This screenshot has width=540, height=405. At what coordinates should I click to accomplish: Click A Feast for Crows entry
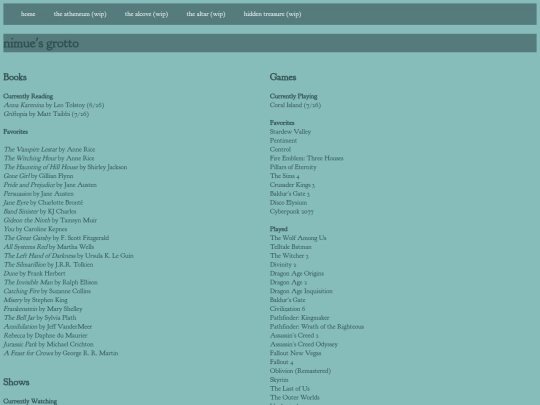click(x=61, y=353)
